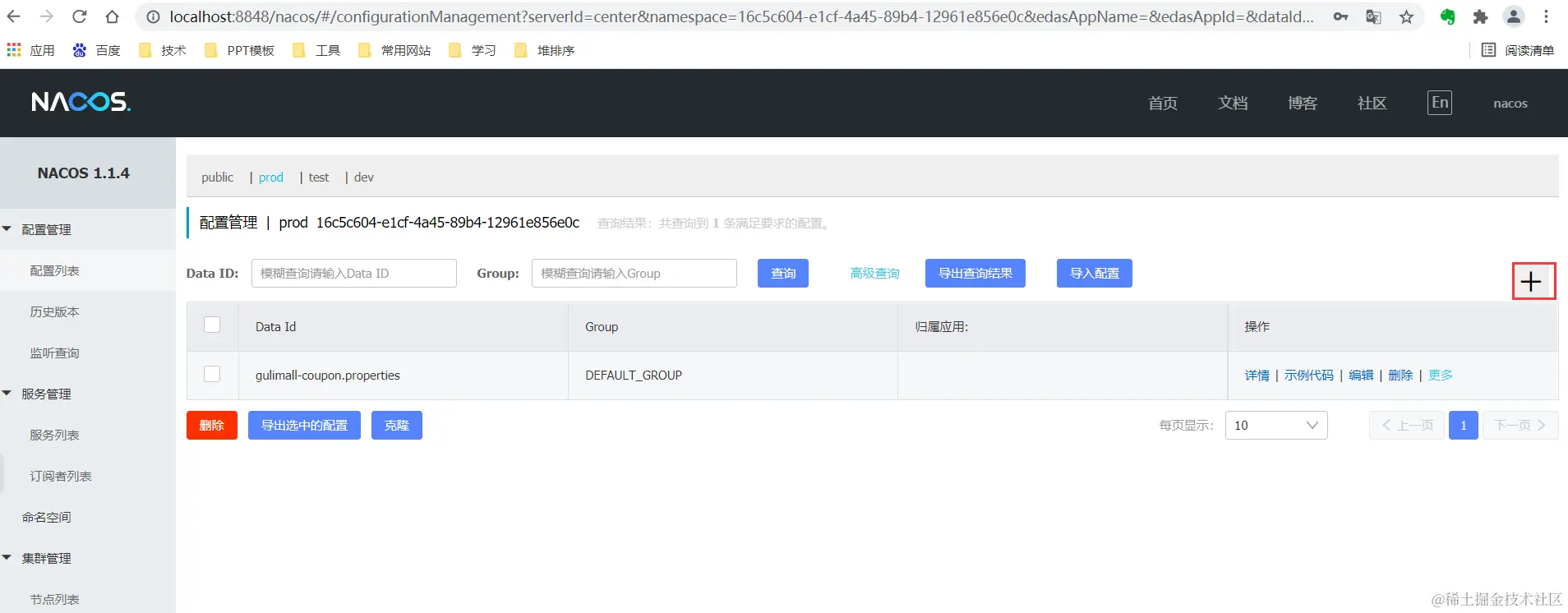1568x613 pixels.
Task: Click the 导出查询结果 button
Action: (x=975, y=273)
